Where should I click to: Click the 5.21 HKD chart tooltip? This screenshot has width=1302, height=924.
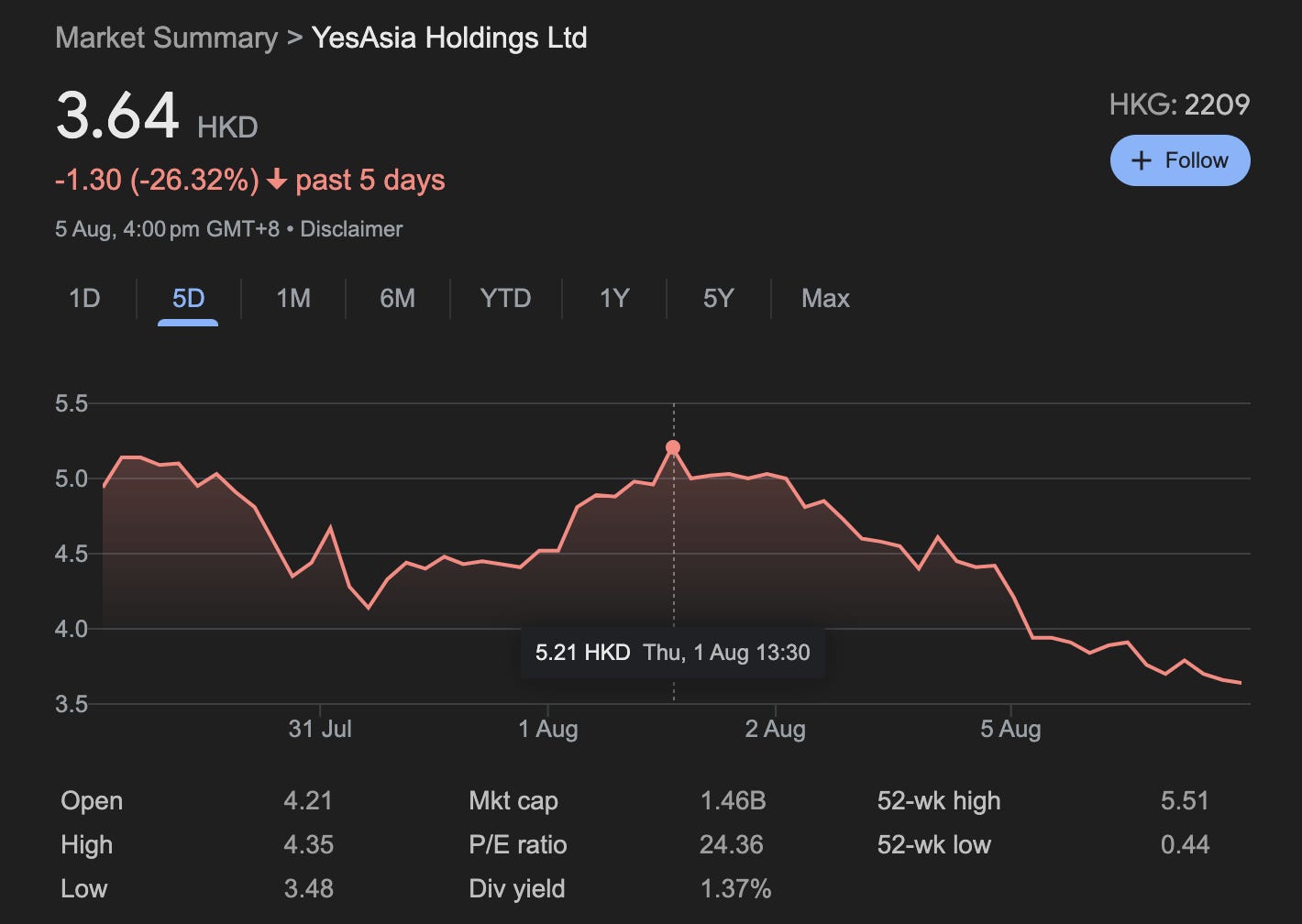tap(672, 653)
